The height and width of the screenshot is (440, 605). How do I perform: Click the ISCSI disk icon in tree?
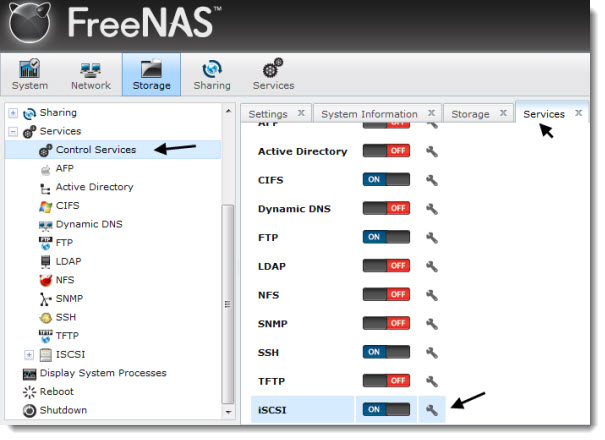point(46,355)
